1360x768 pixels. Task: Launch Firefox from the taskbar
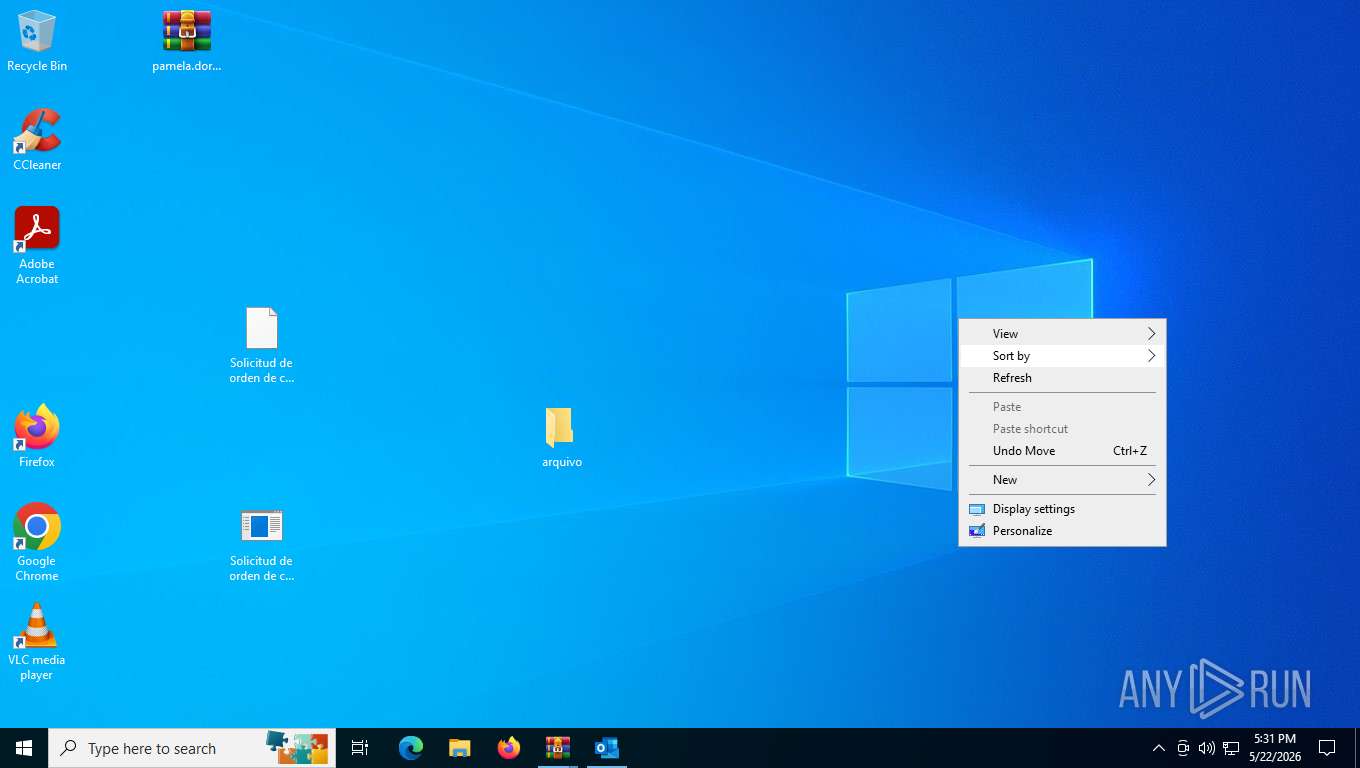[509, 748]
